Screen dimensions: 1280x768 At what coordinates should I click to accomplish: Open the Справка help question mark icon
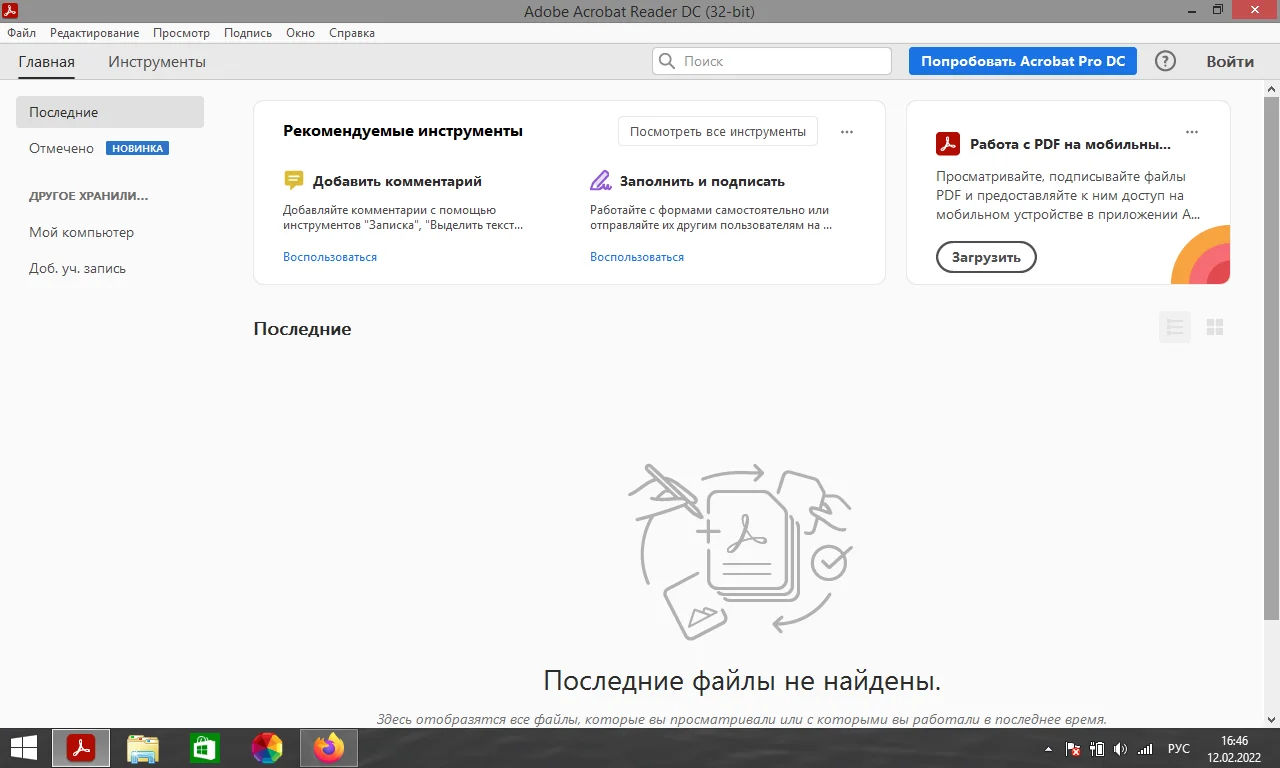[1165, 61]
